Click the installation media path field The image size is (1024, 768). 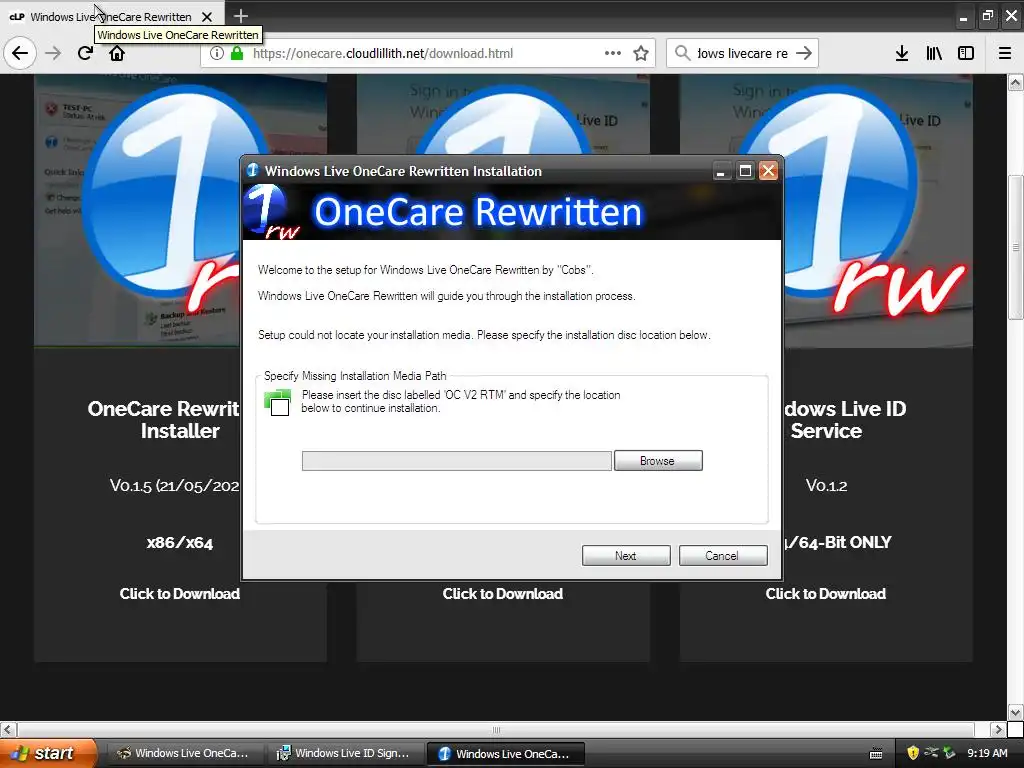[456, 460]
